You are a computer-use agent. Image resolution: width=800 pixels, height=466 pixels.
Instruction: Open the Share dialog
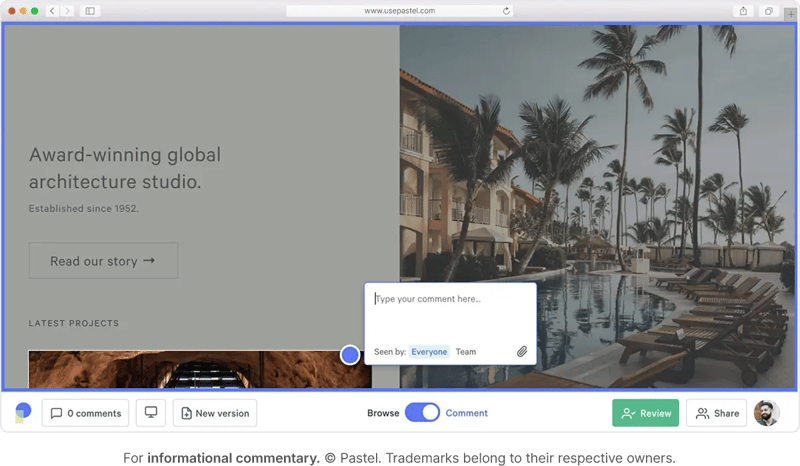pyautogui.click(x=716, y=413)
